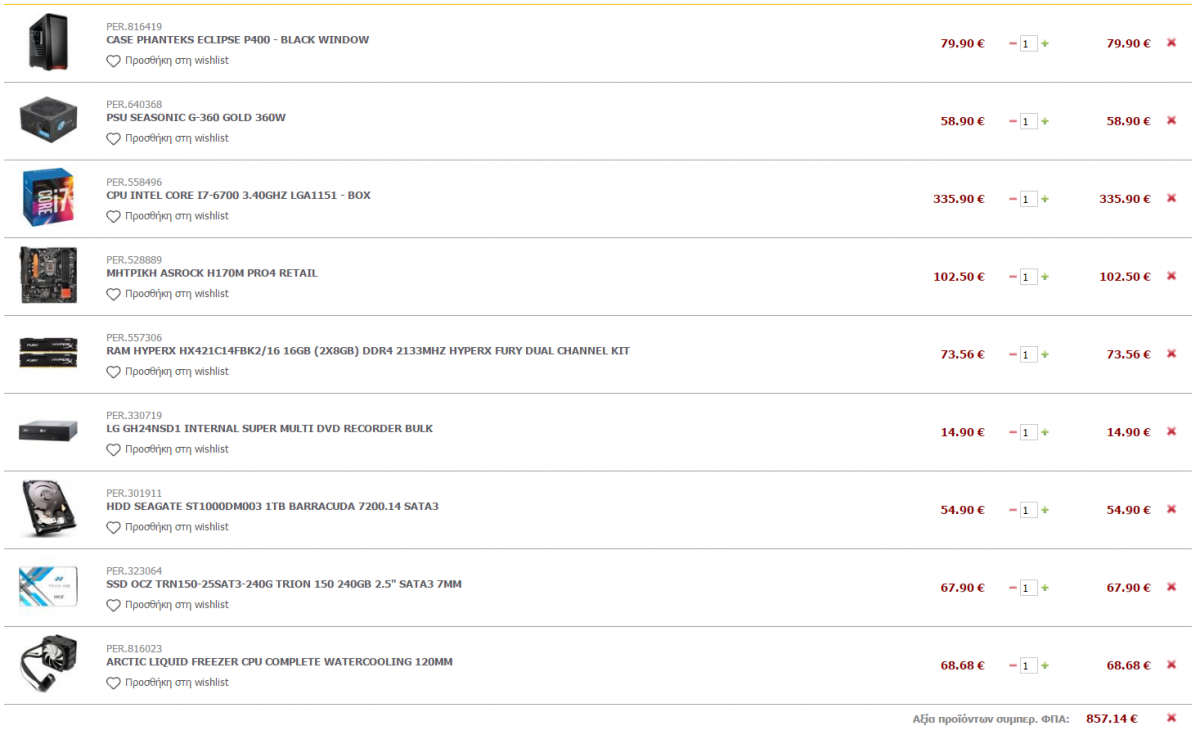
Task: Open the ASRock H170M Pro4 product link
Action: 212,273
